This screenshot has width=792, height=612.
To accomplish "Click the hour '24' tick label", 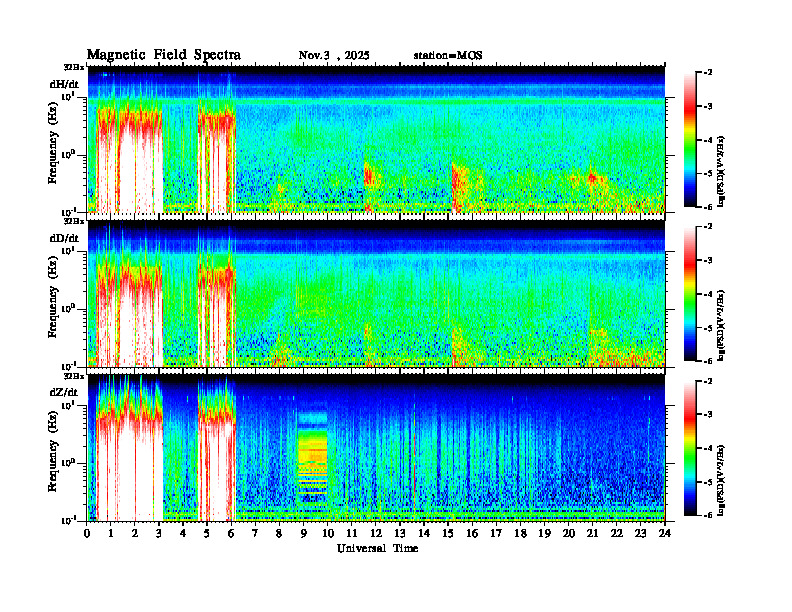I will (x=665, y=533).
